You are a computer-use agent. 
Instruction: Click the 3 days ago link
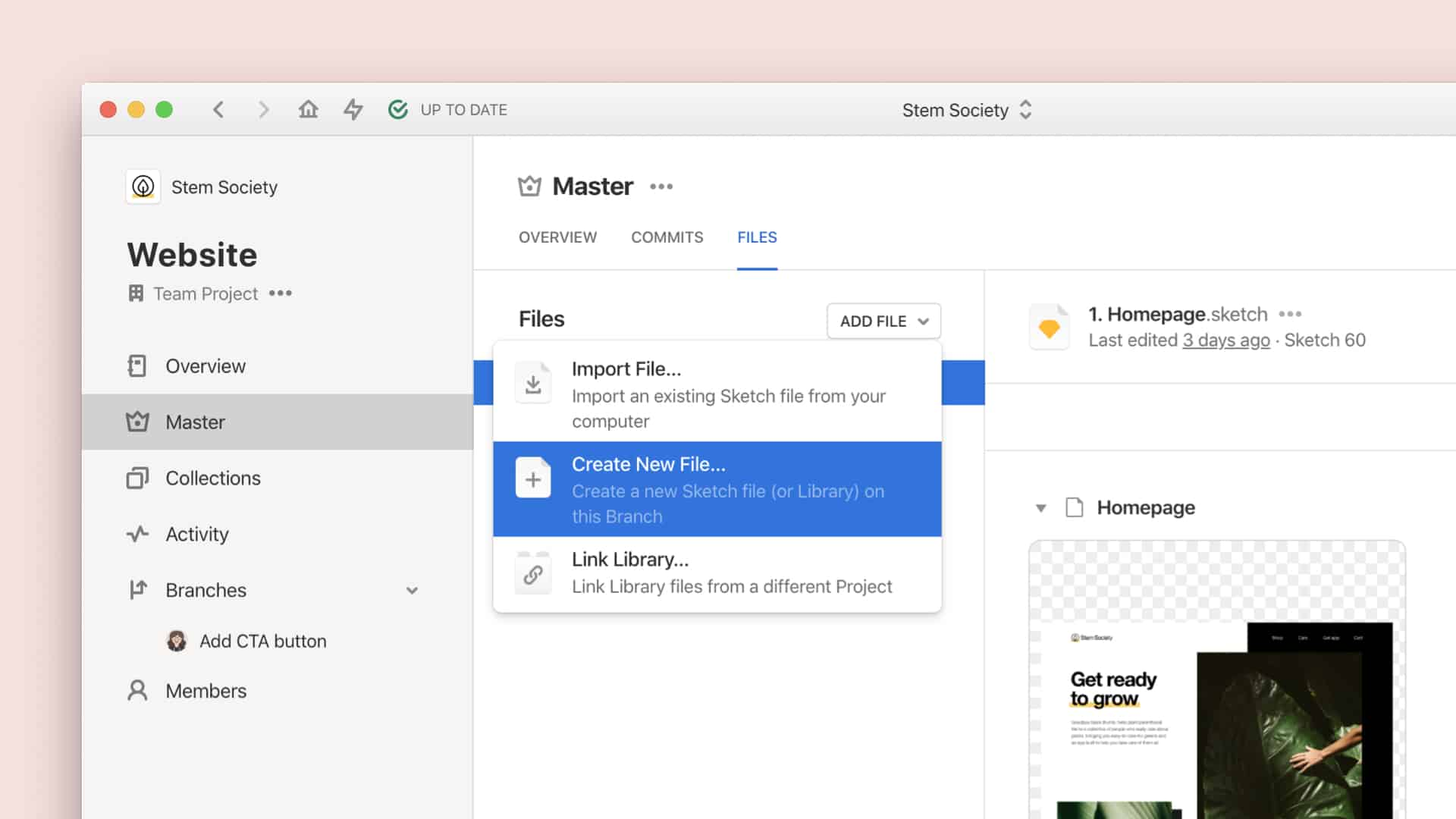(x=1225, y=340)
